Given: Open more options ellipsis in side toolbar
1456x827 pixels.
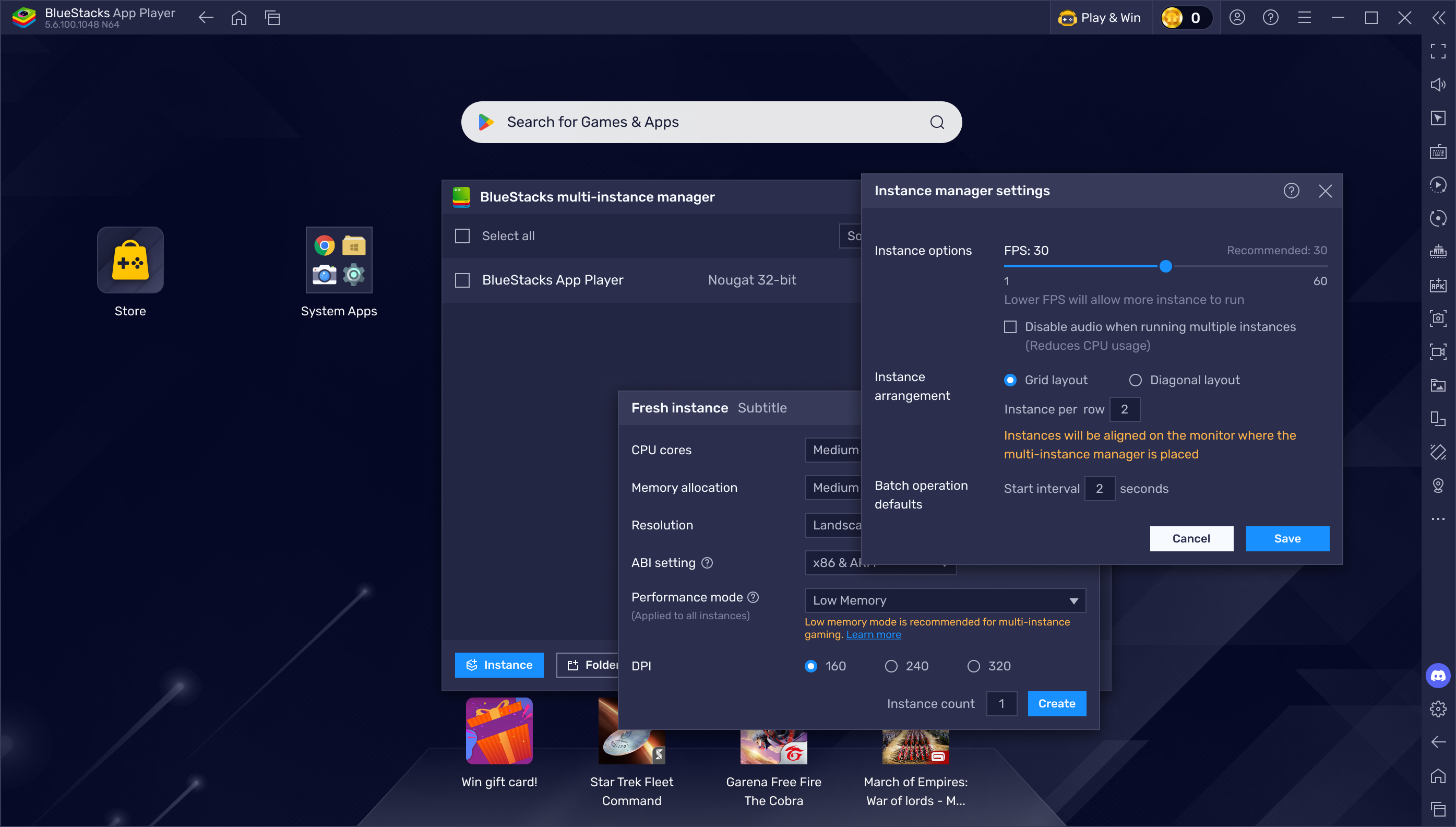Looking at the screenshot, I should 1438,519.
